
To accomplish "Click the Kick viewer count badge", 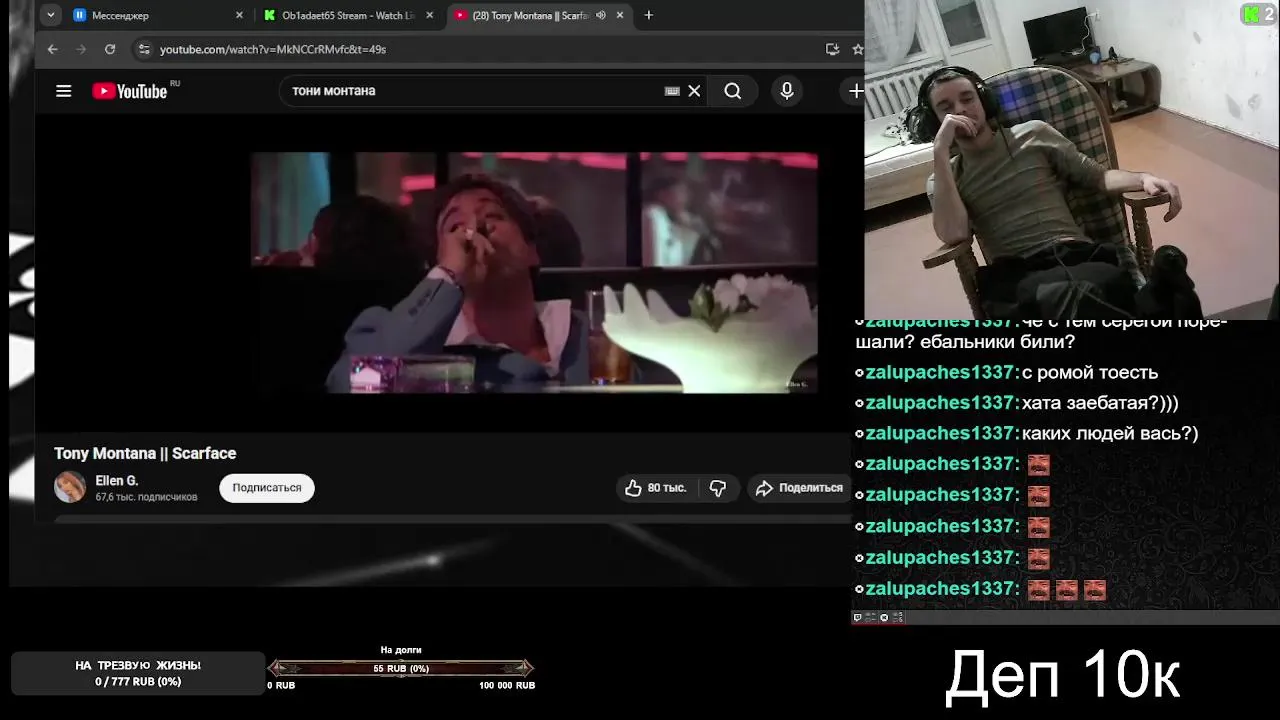I will (x=1258, y=14).
